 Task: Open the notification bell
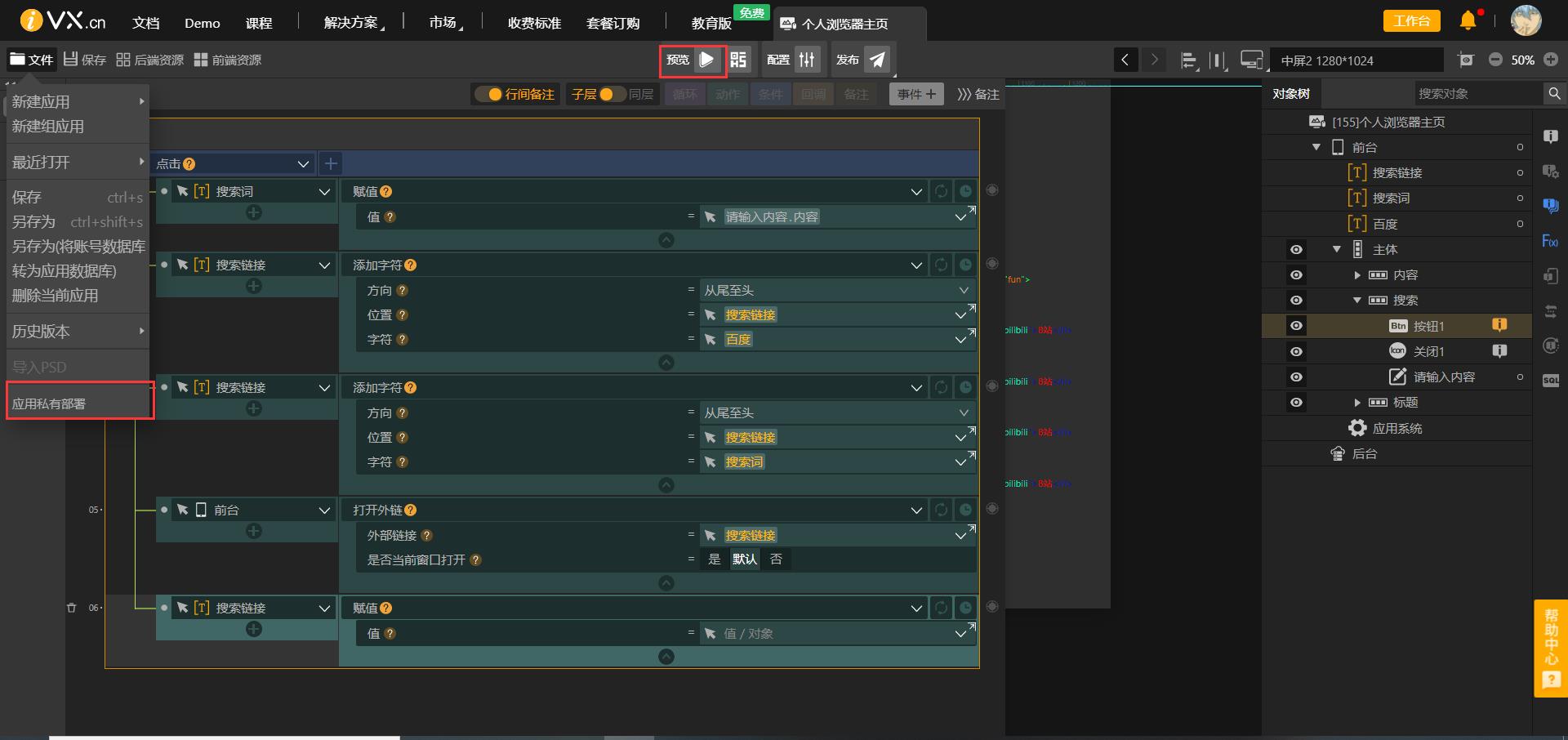coord(1468,20)
